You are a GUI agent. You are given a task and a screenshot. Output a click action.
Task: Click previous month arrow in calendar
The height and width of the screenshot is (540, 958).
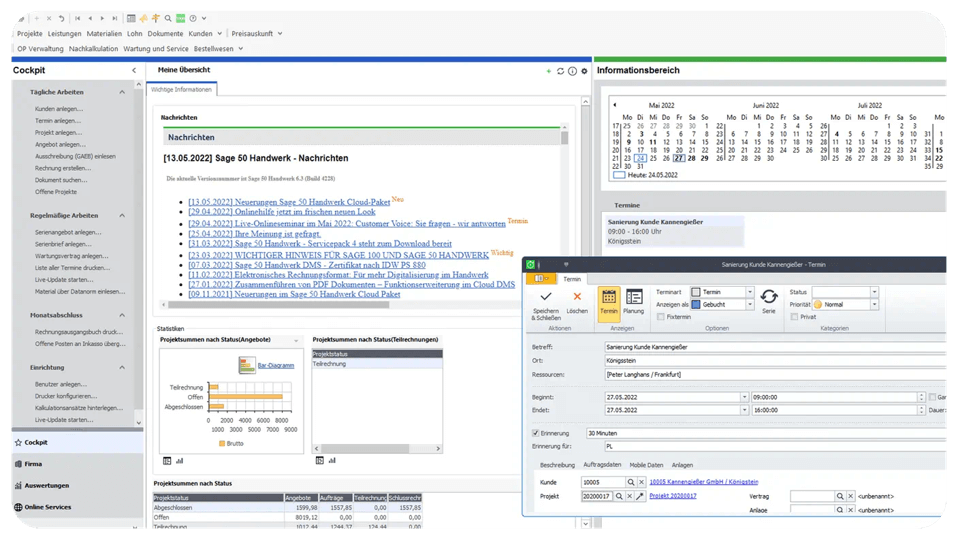click(x=615, y=105)
